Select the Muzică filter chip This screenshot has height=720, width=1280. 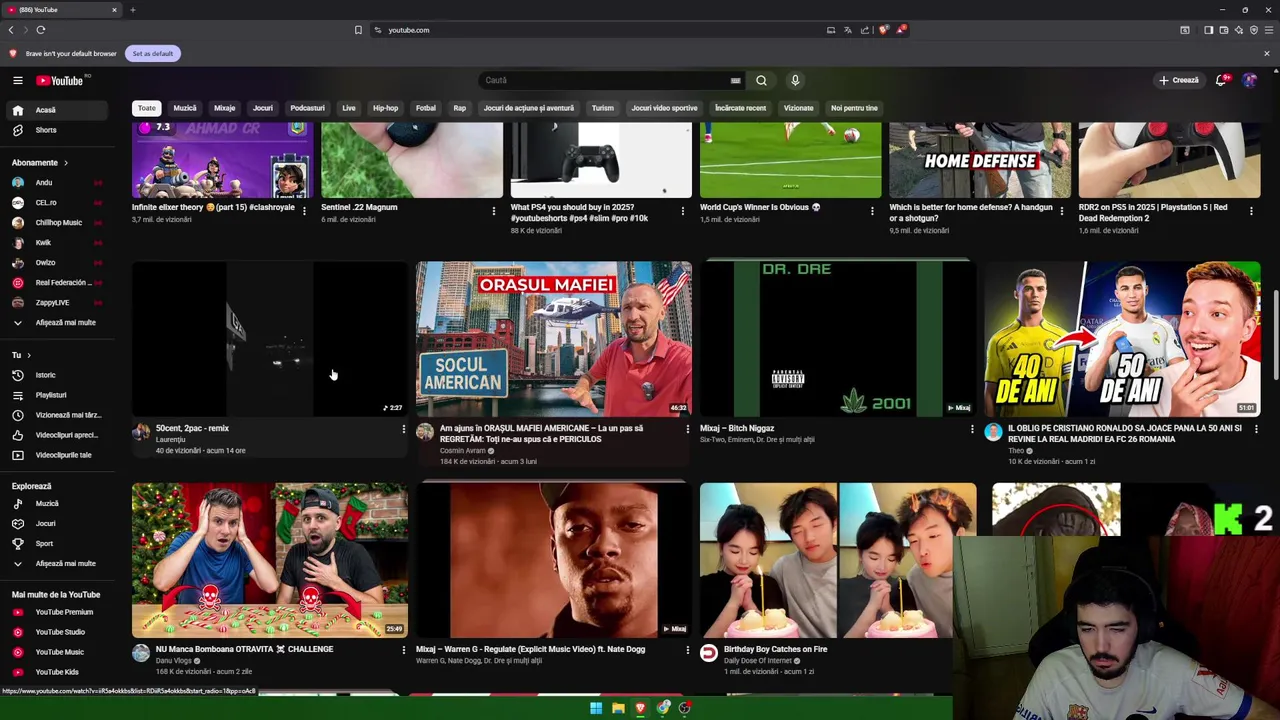coord(185,108)
